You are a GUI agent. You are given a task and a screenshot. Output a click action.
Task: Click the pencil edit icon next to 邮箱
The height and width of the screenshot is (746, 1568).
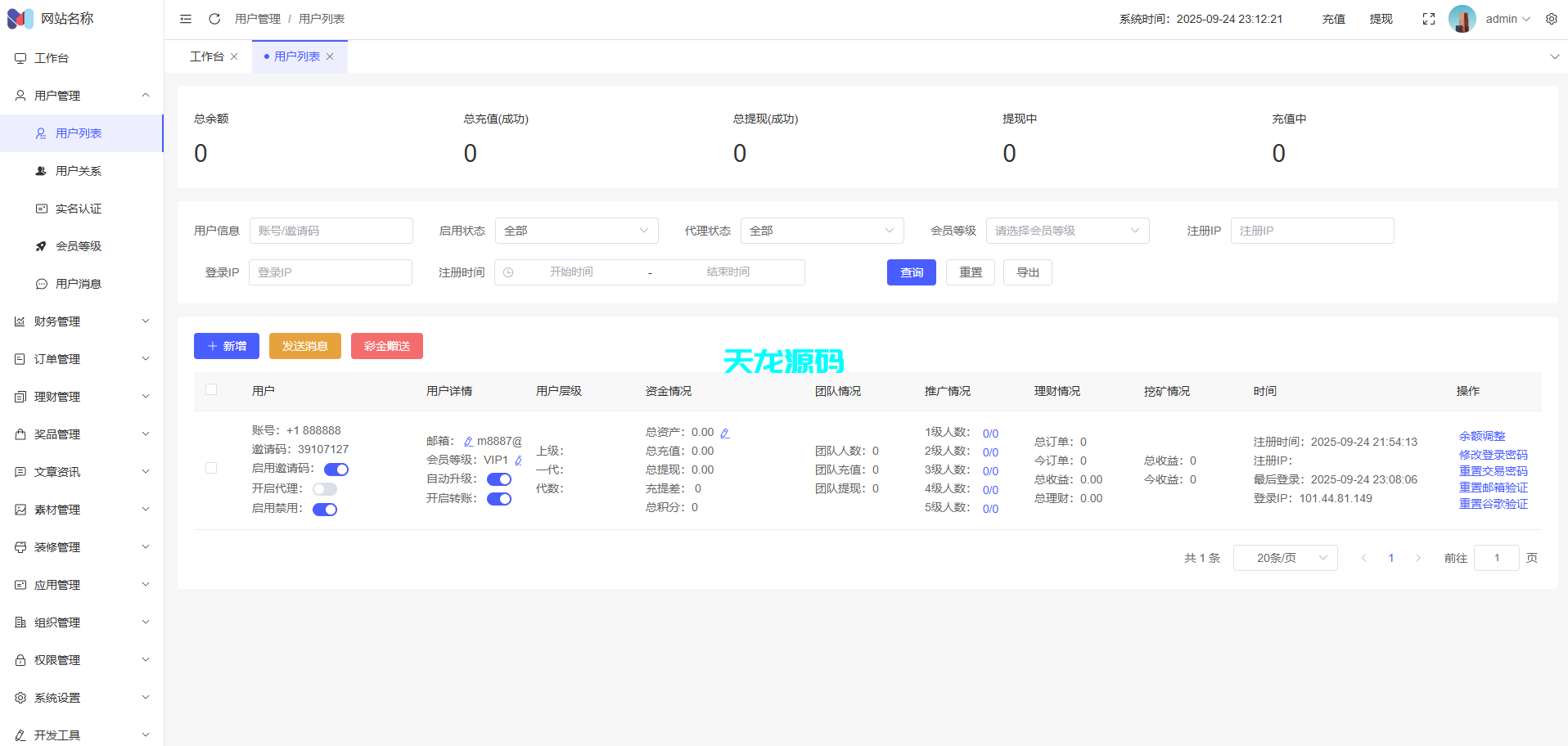click(x=467, y=440)
